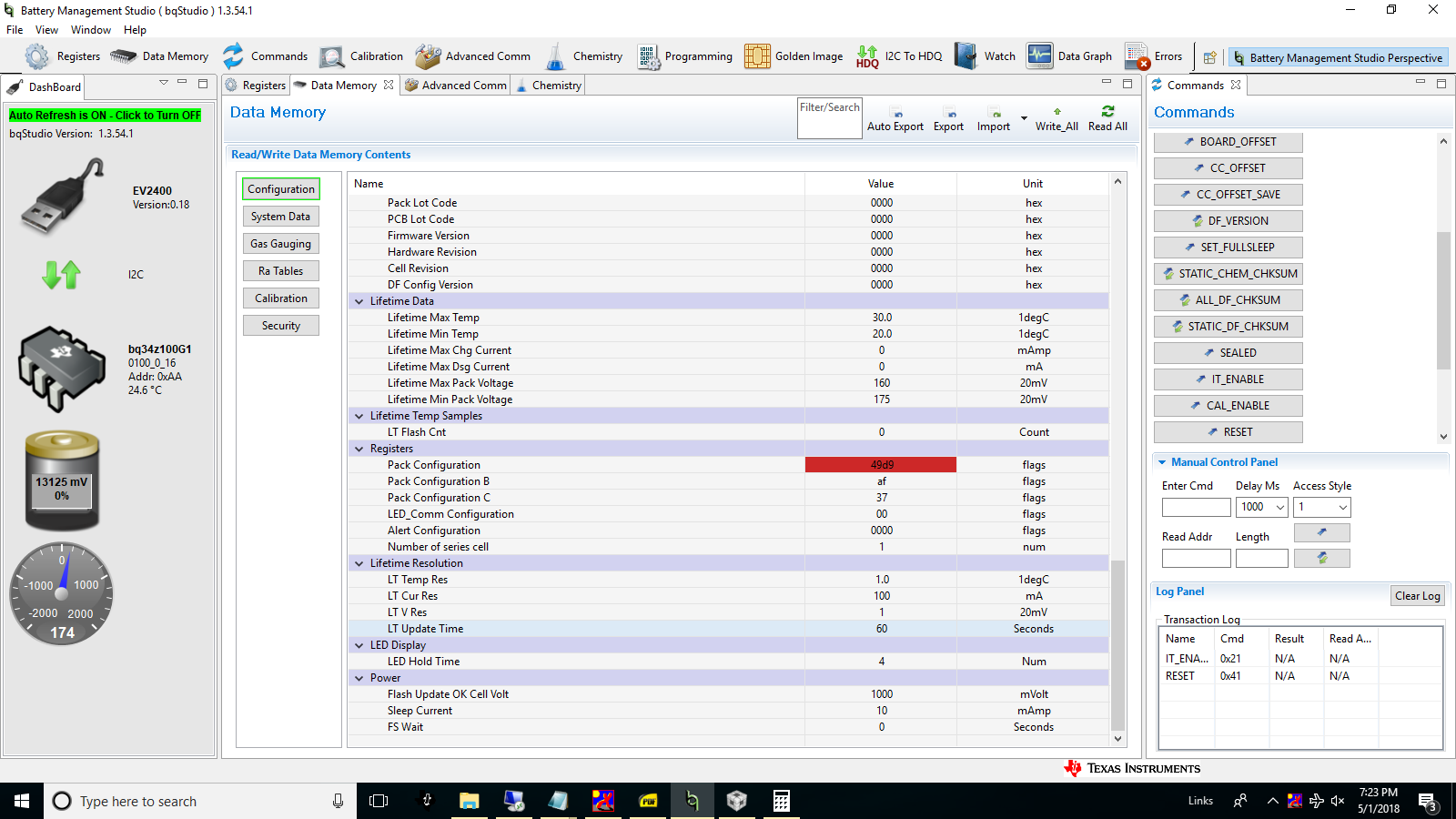Viewport: 1456px width, 819px height.
Task: Close the Data Memory tab
Action: (x=389, y=85)
